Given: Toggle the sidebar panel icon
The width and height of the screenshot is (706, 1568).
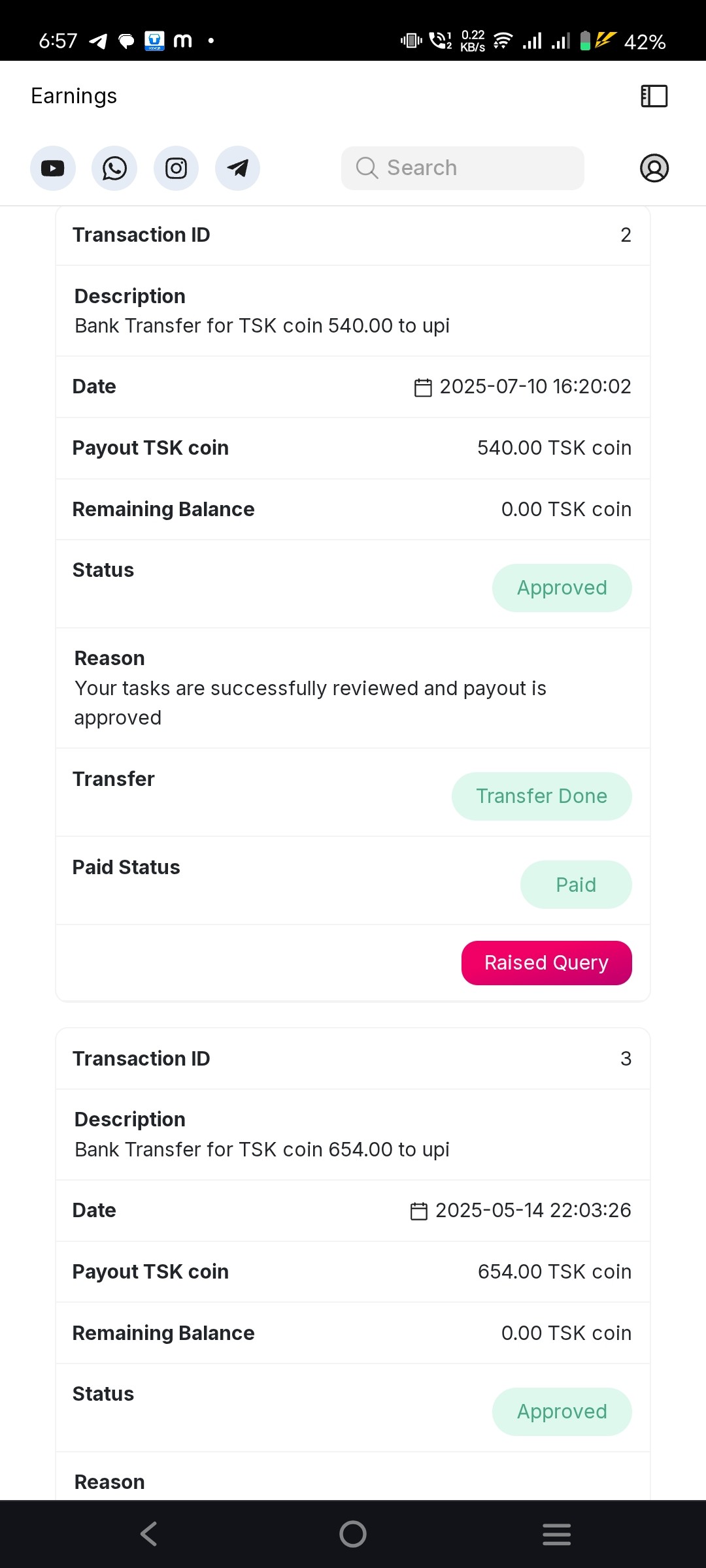Looking at the screenshot, I should [x=654, y=96].
